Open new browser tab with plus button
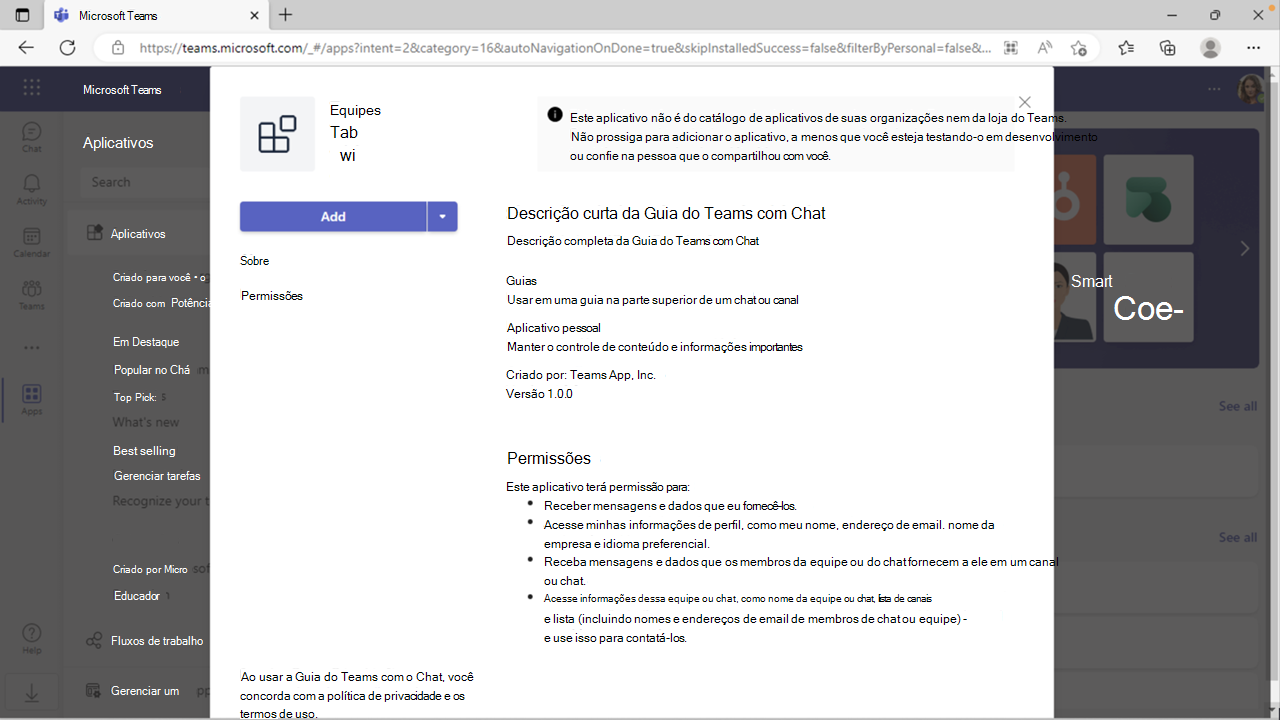1280x720 pixels. (286, 15)
